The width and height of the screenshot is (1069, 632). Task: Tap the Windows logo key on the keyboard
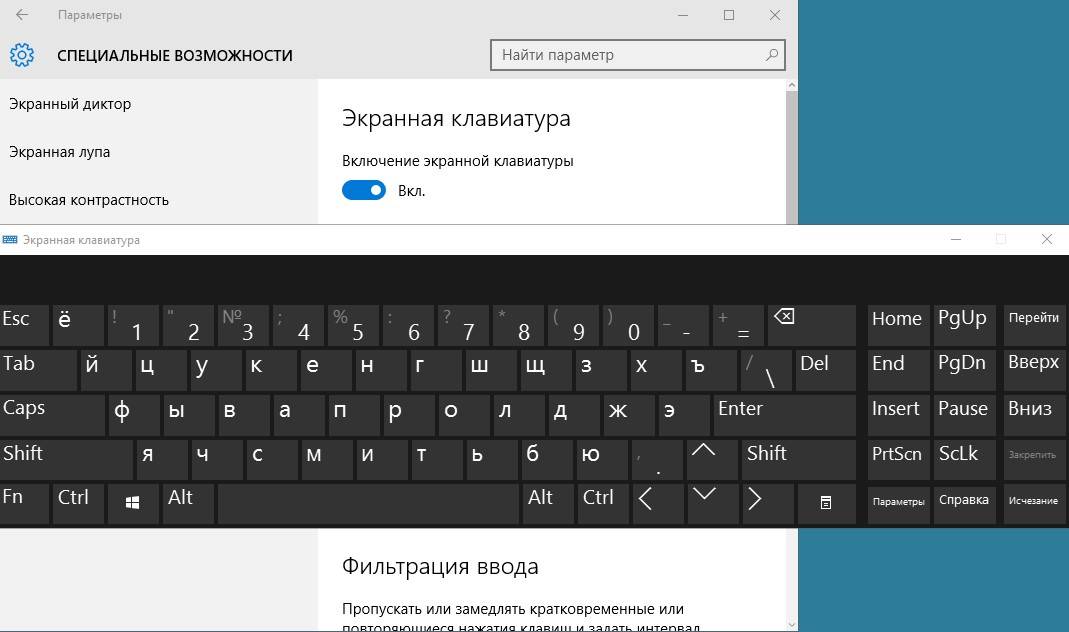[132, 503]
